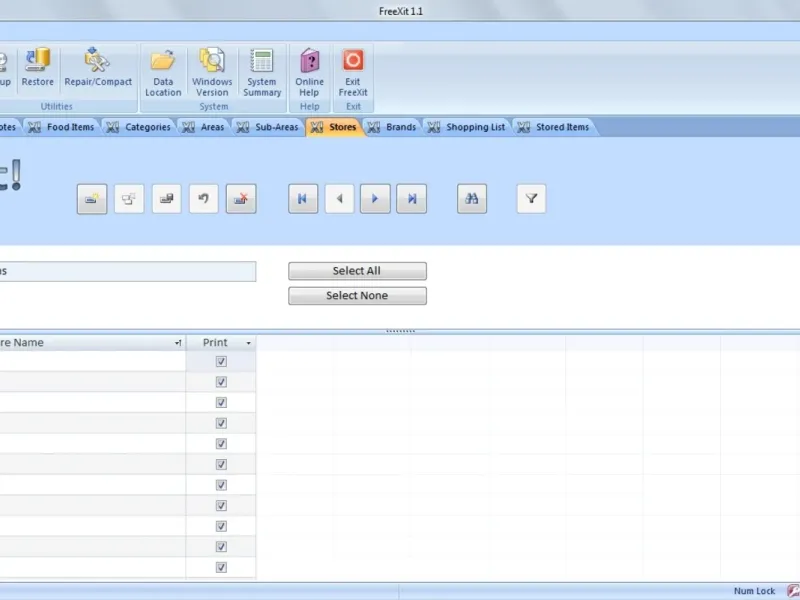Select the Sub-Areas tab

[267, 127]
